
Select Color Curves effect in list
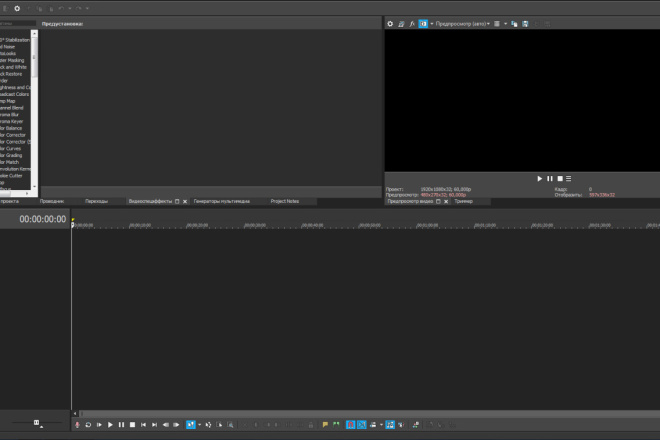click(x=11, y=149)
